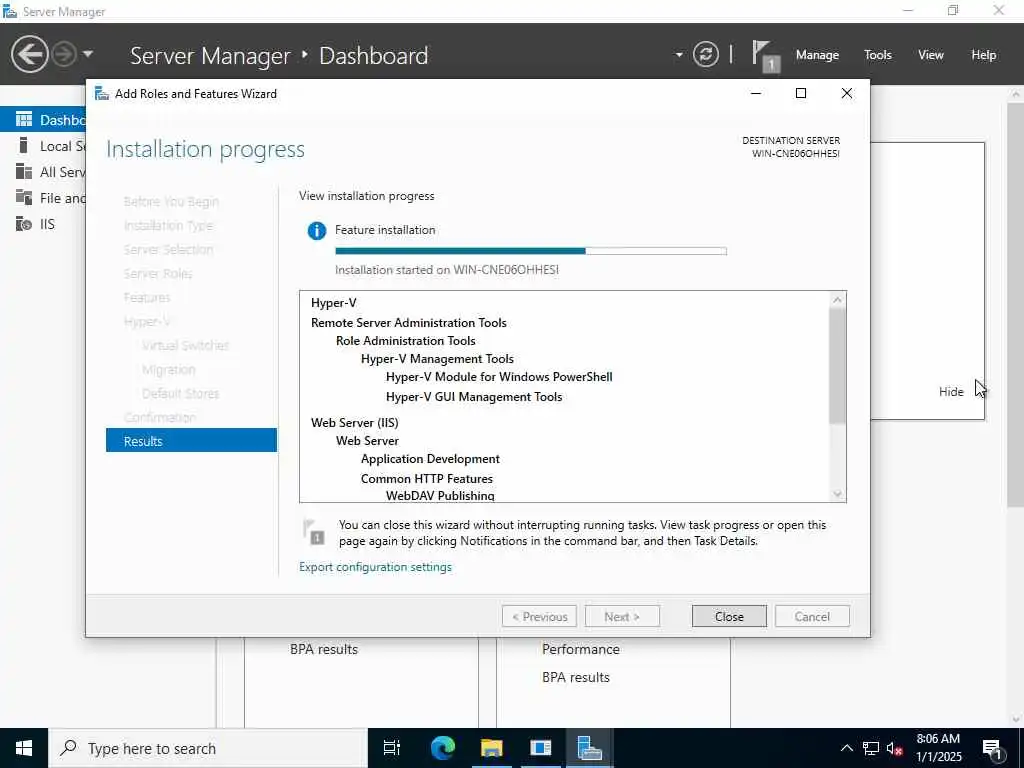Click the notification flag icon in wizard note

point(314,532)
